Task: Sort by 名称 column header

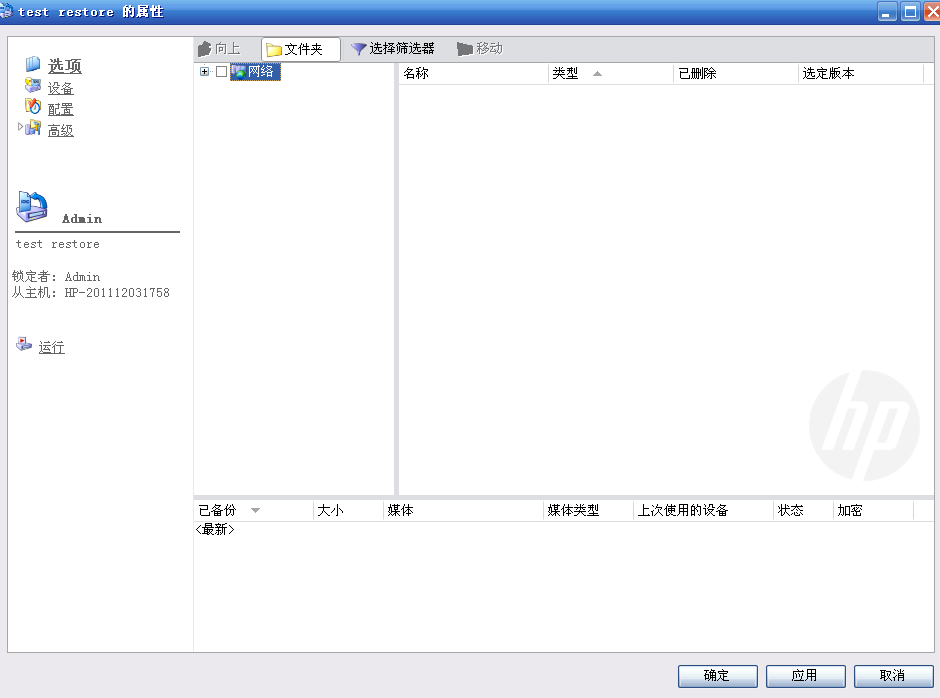Action: click(x=474, y=74)
